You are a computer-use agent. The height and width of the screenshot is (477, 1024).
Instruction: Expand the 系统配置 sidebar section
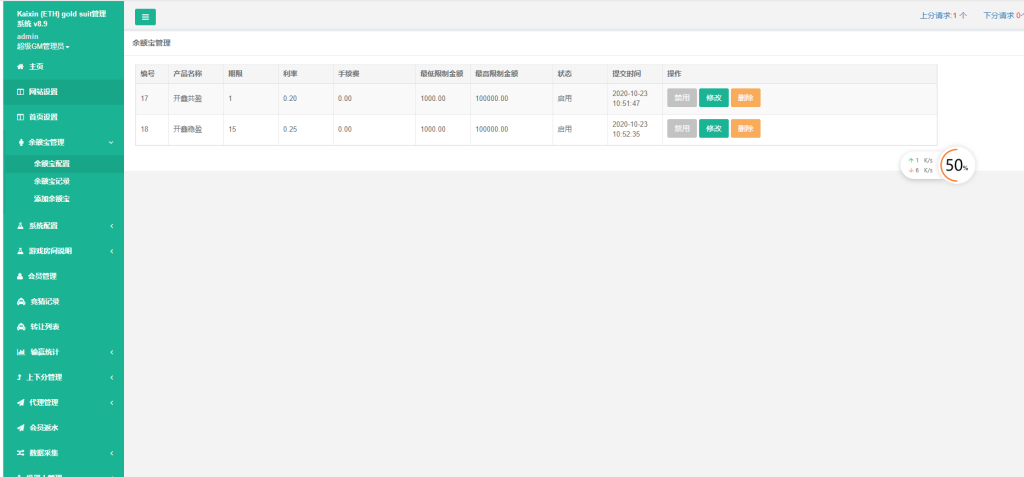60,226
